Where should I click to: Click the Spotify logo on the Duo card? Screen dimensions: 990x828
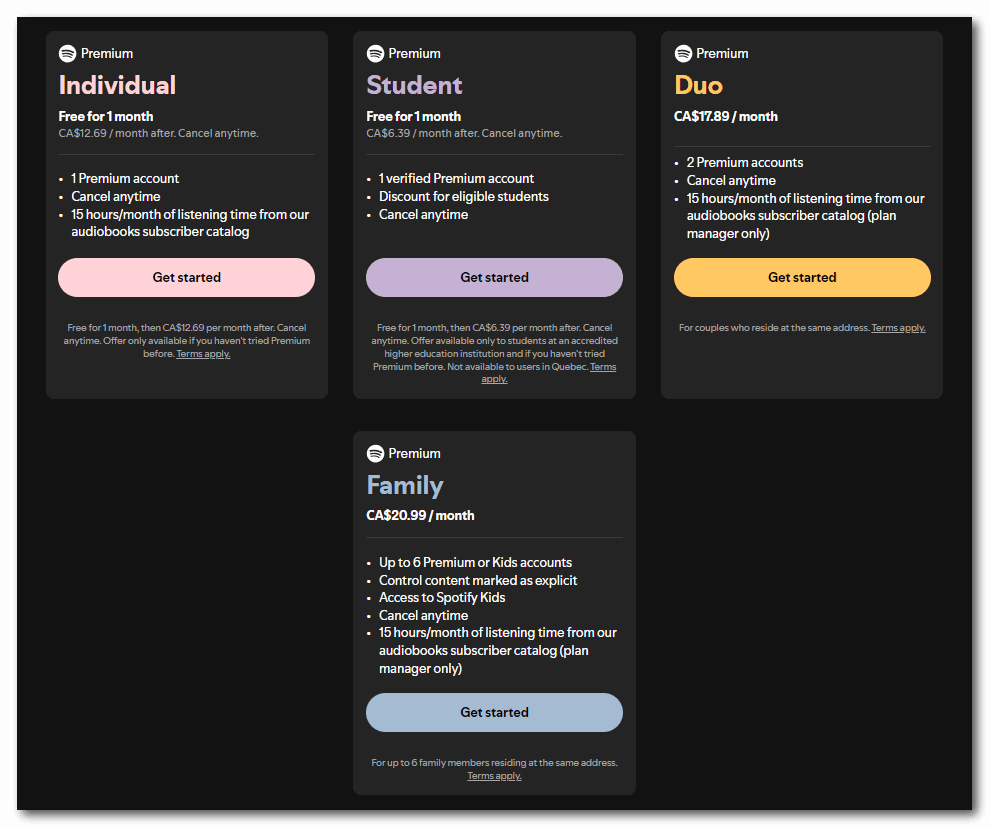point(683,54)
